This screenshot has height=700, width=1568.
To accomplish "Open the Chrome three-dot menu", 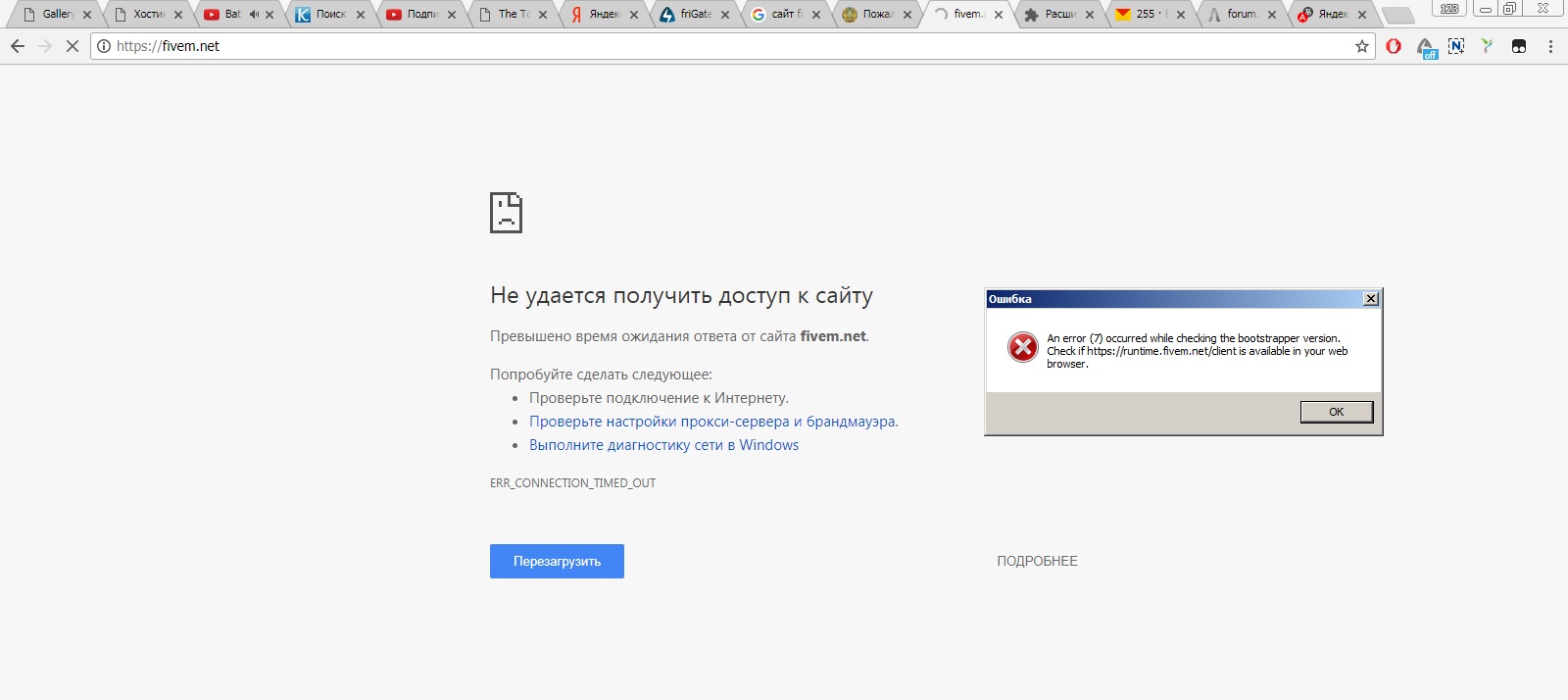I will [1550, 46].
